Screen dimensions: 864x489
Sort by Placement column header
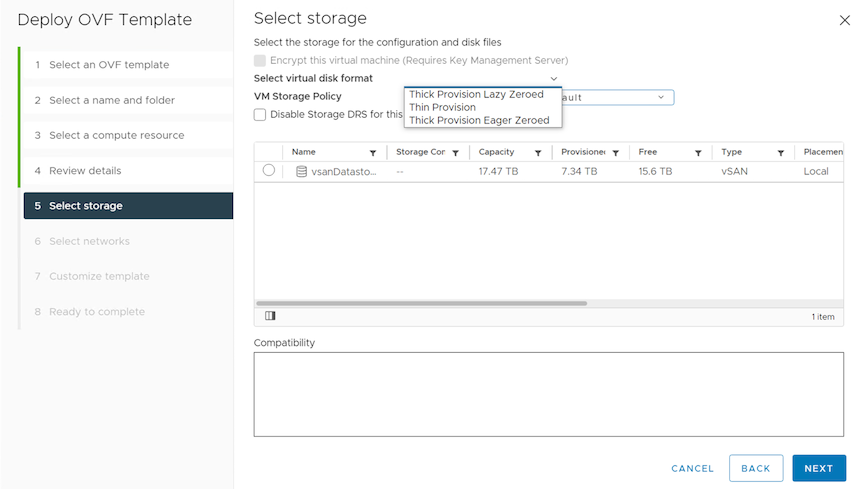[x=823, y=152]
